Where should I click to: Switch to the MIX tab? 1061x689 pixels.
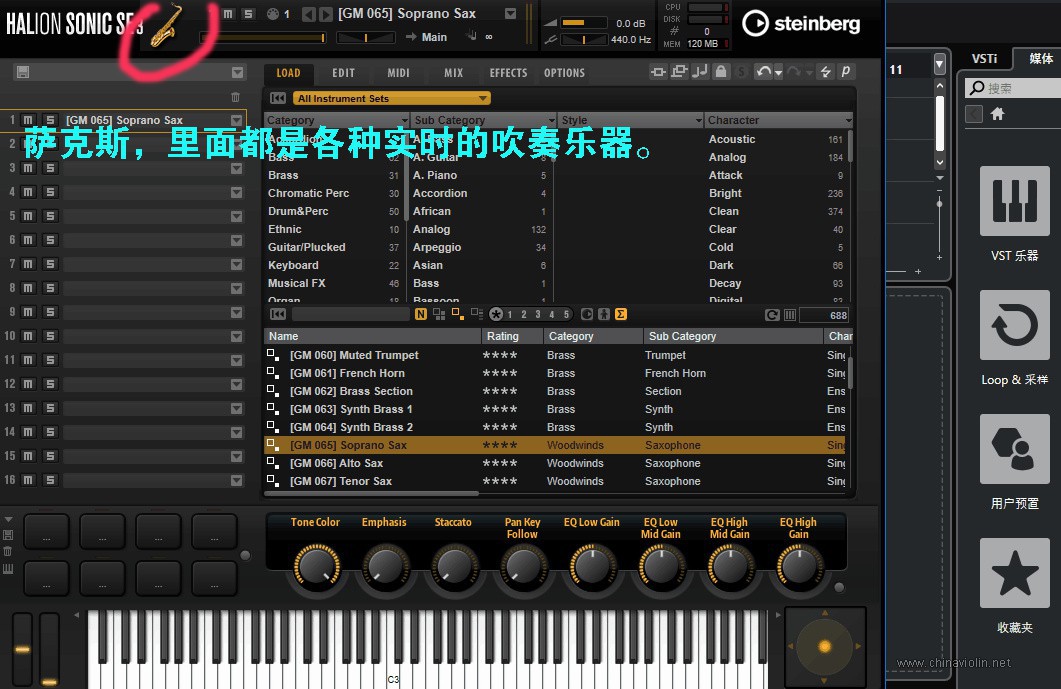point(453,72)
